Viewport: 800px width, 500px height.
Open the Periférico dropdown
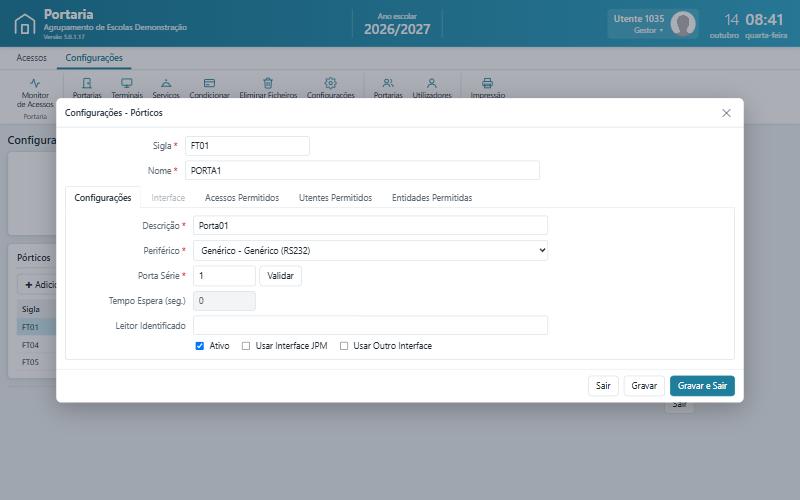370,251
